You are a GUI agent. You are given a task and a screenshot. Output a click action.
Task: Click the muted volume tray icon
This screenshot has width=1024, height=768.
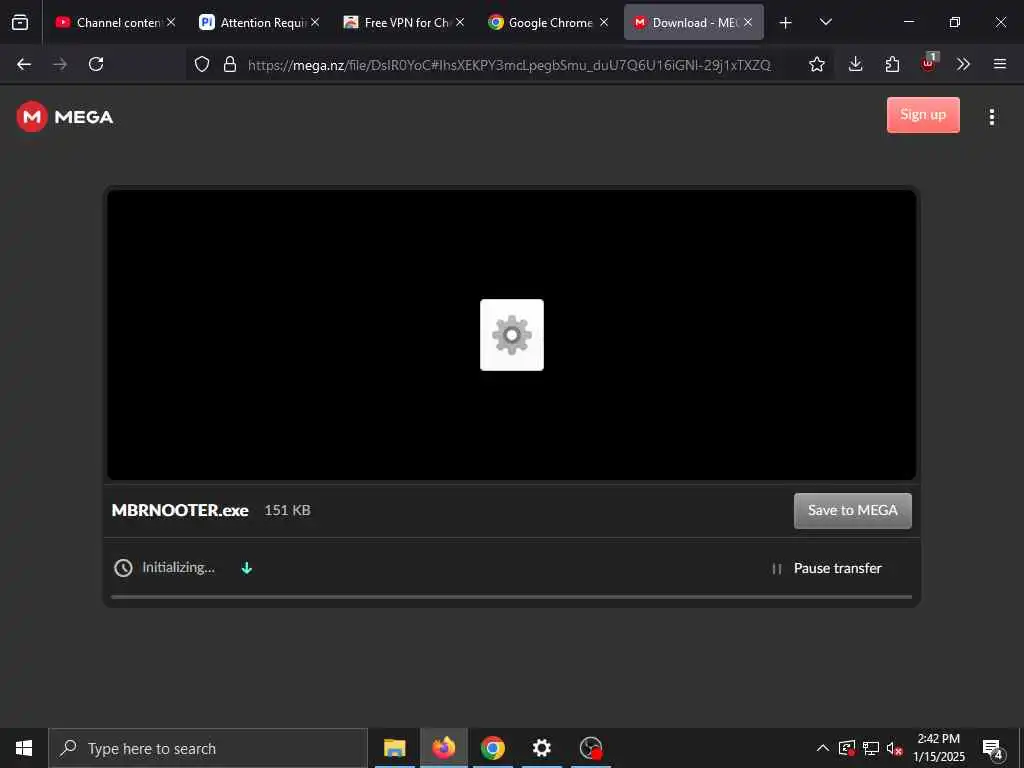pyautogui.click(x=894, y=748)
